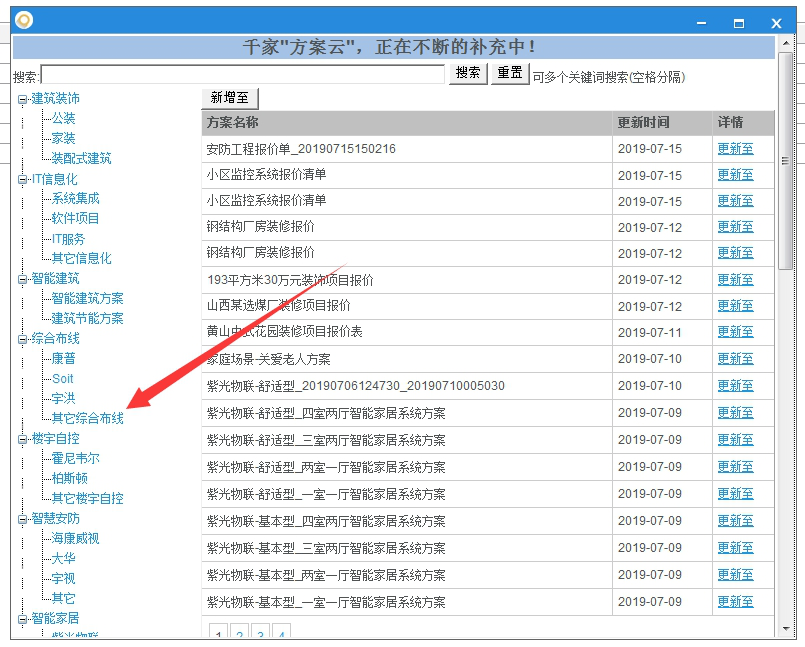The image size is (805, 647).
Task: Click the 搜索 button
Action: [x=467, y=74]
